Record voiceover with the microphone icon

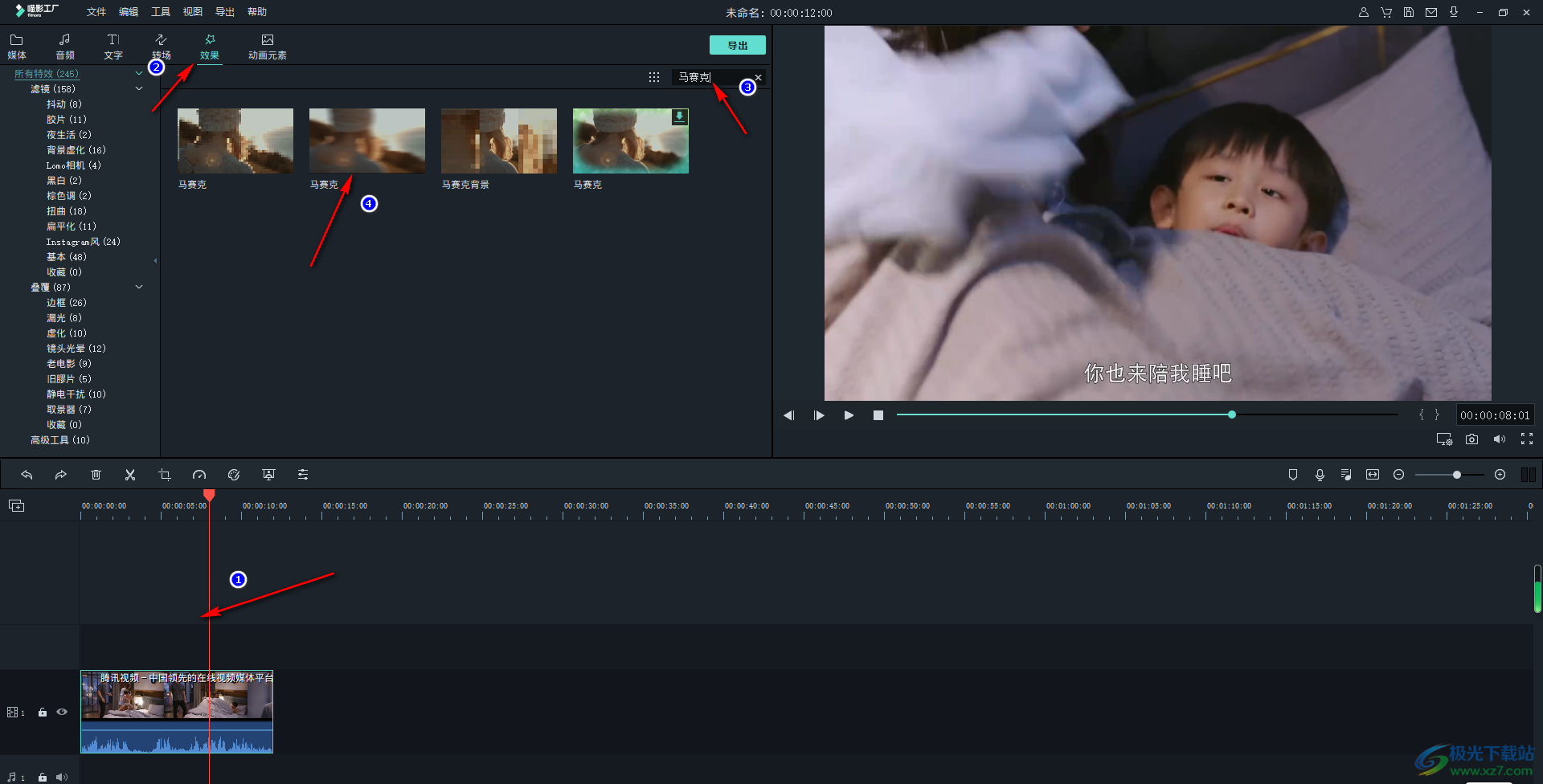click(1320, 475)
